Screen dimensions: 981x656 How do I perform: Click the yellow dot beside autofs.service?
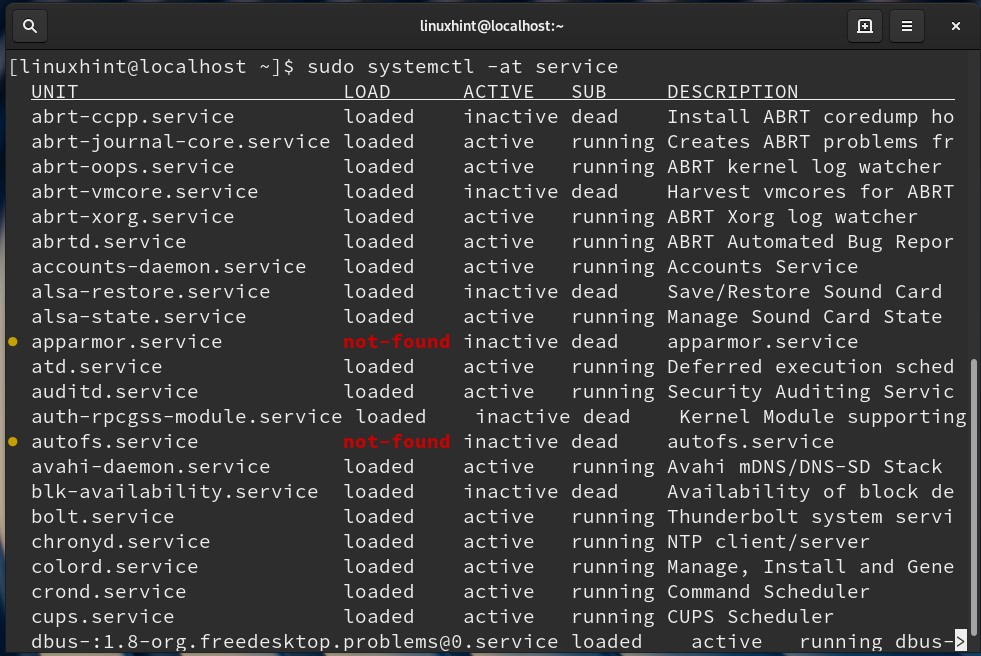point(13,442)
